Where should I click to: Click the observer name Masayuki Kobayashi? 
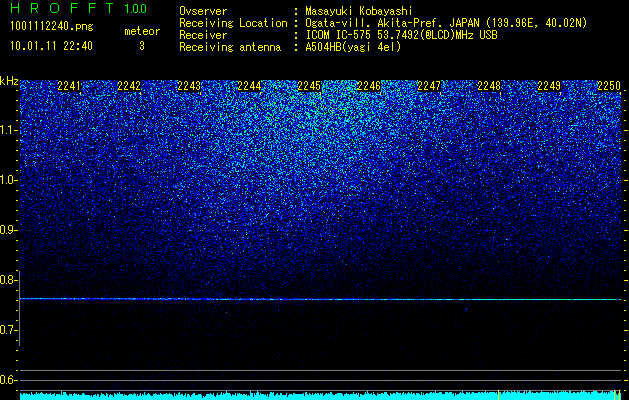click(359, 11)
